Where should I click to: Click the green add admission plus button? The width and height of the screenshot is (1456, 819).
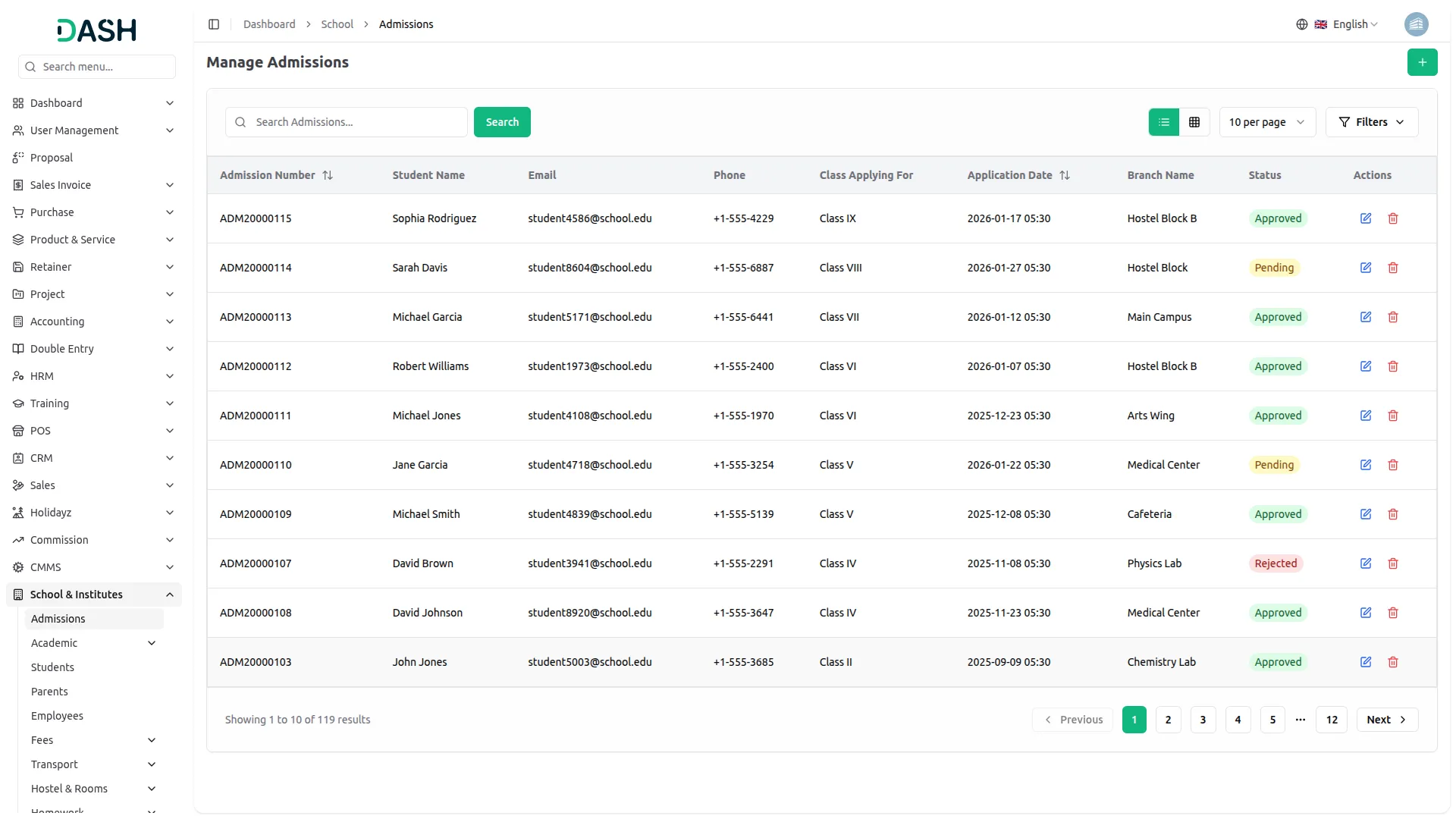1422,62
